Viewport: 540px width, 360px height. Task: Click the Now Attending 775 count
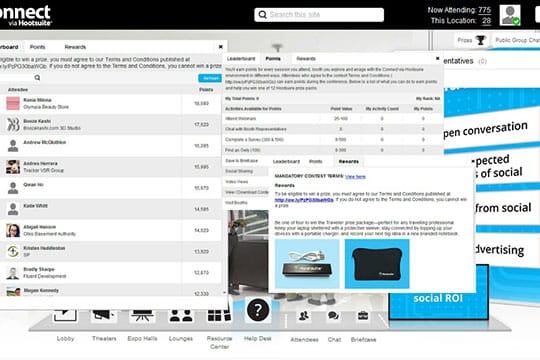point(484,10)
